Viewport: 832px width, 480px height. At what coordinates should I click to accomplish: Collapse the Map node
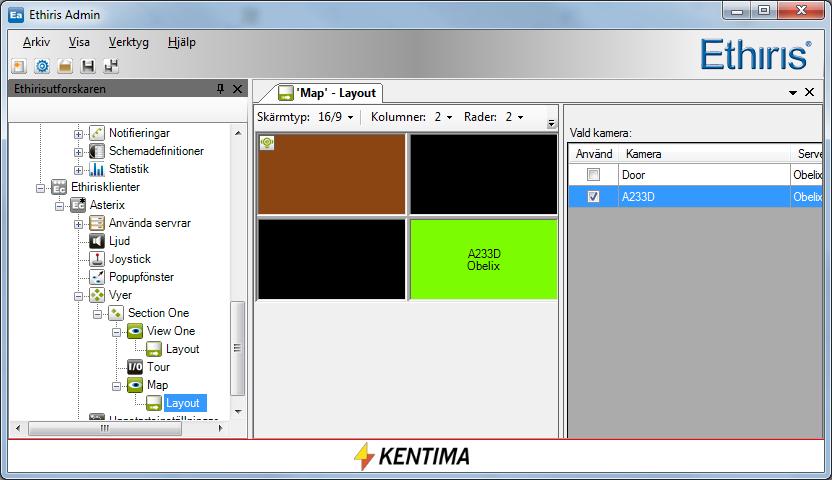[x=116, y=387]
